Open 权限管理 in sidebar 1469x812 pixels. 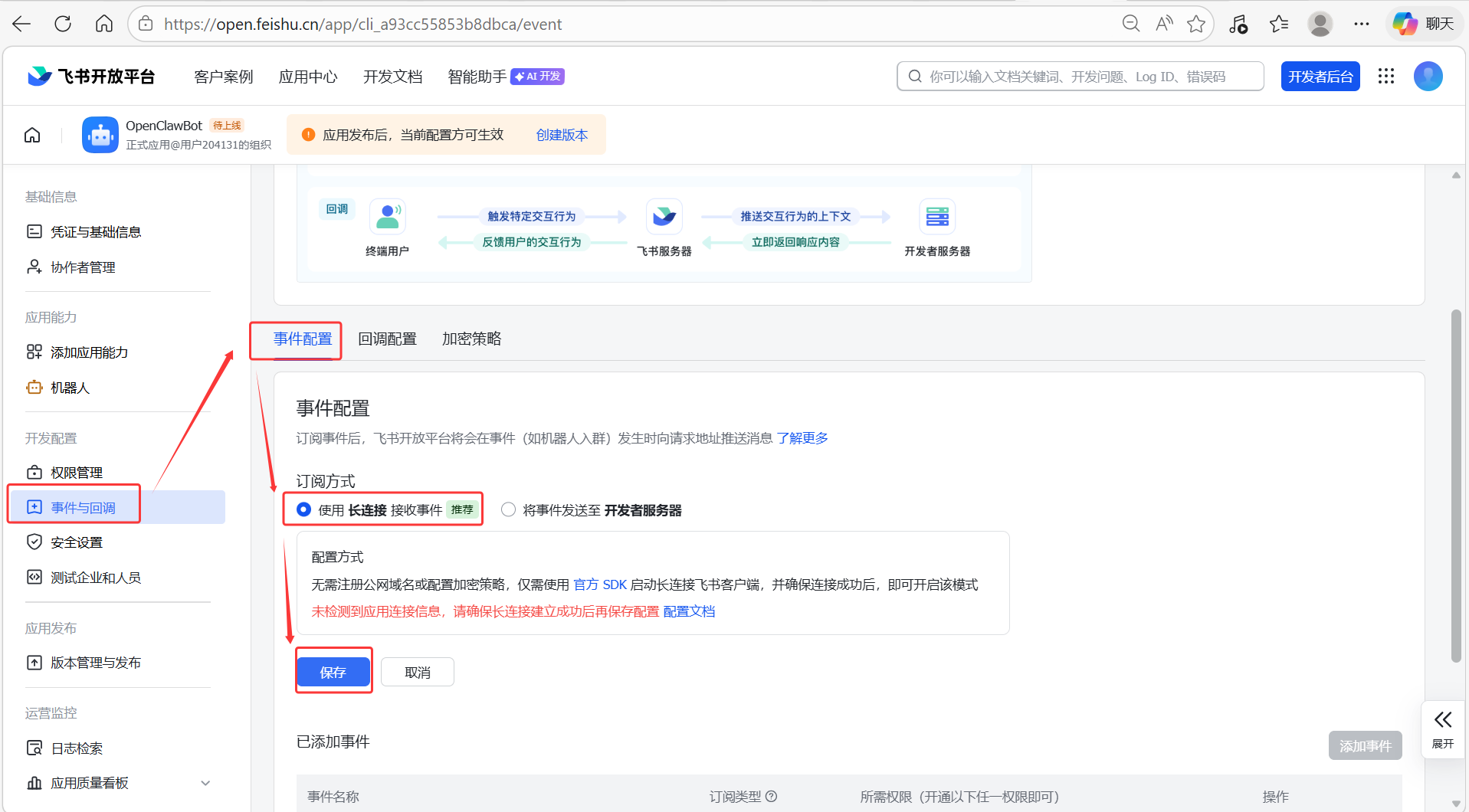(x=76, y=473)
